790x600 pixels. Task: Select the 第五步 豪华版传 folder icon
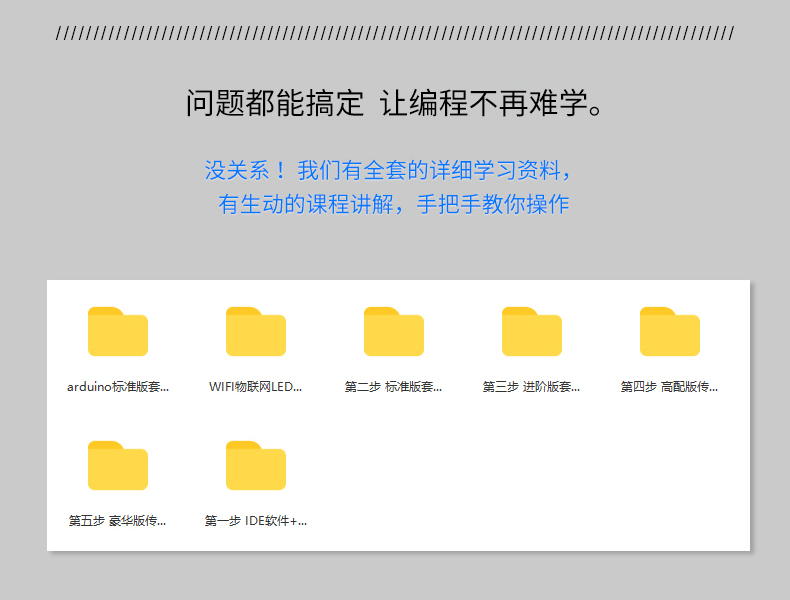[118, 466]
